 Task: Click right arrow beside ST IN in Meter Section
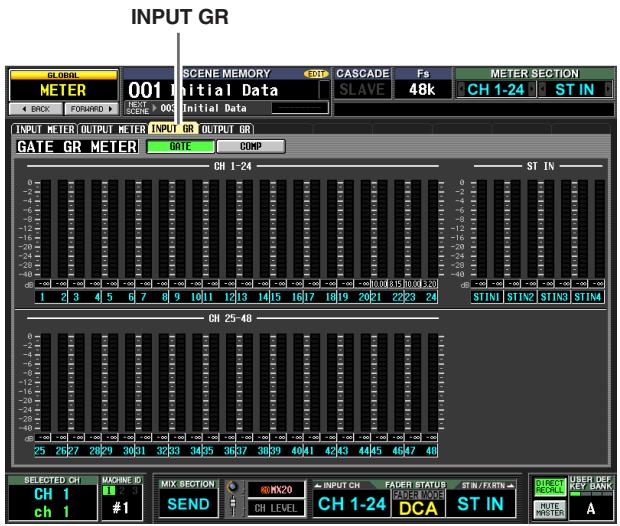point(608,89)
